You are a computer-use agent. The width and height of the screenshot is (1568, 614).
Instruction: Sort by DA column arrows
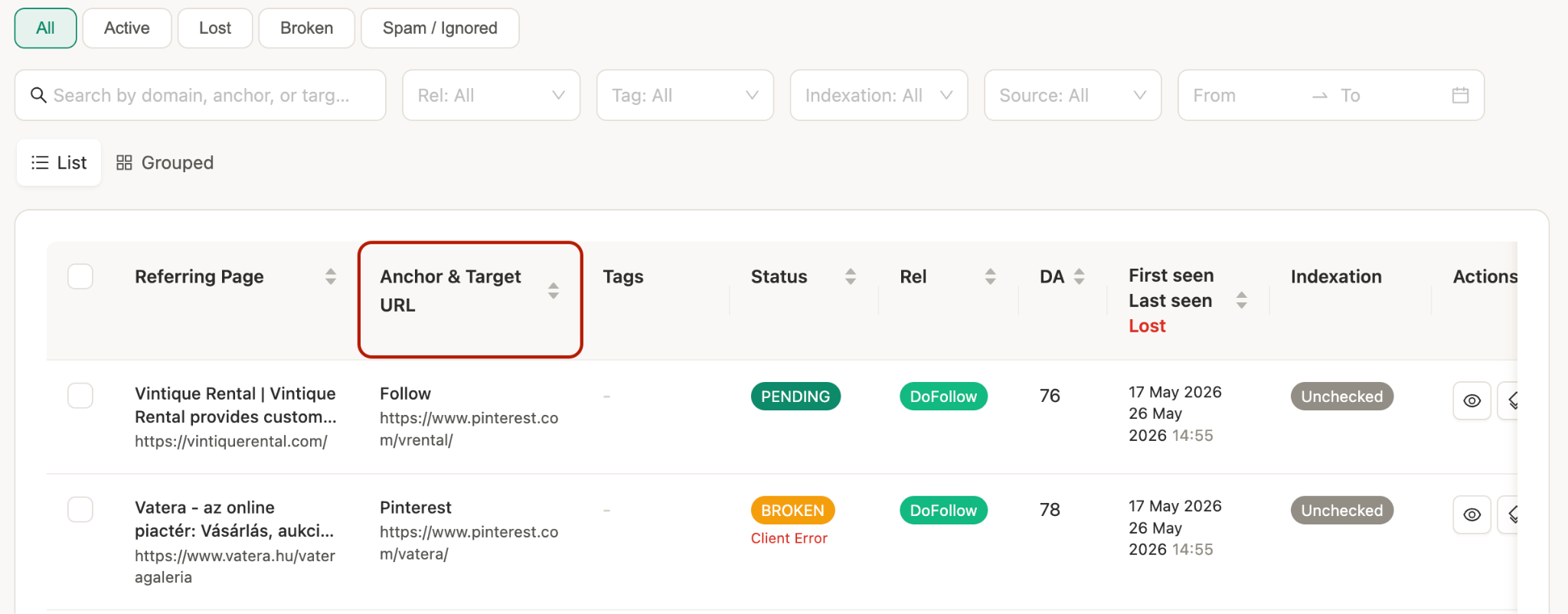(x=1080, y=276)
